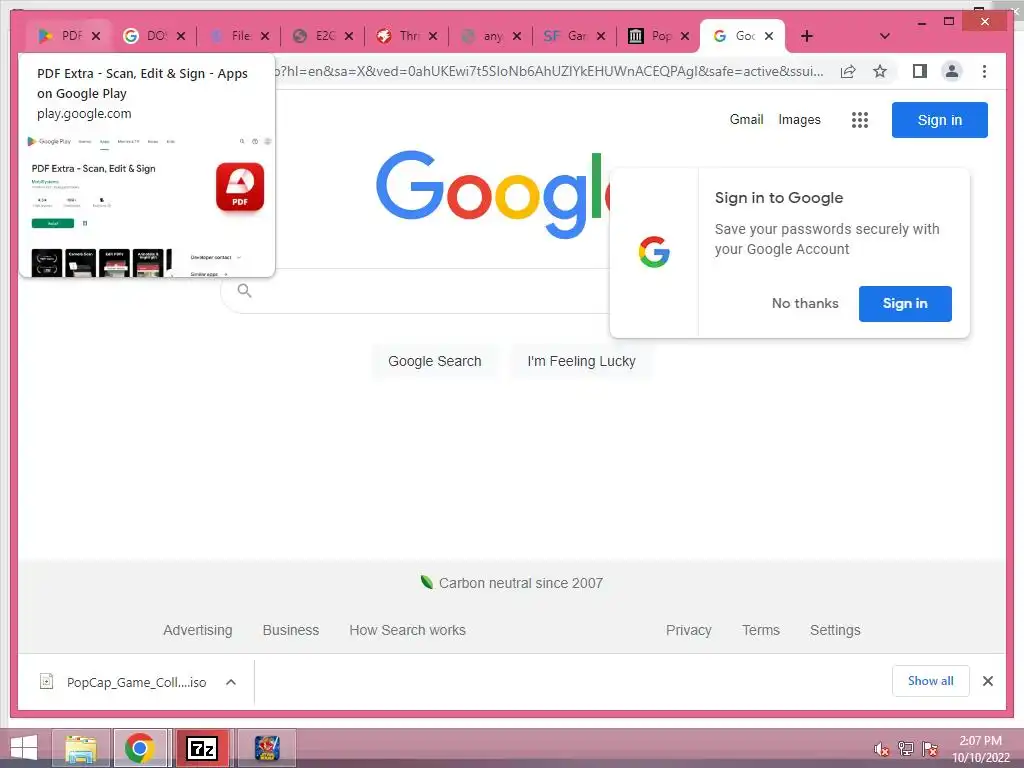Open the Google apps grid
Viewport: 1024px width, 768px height.
coord(859,120)
